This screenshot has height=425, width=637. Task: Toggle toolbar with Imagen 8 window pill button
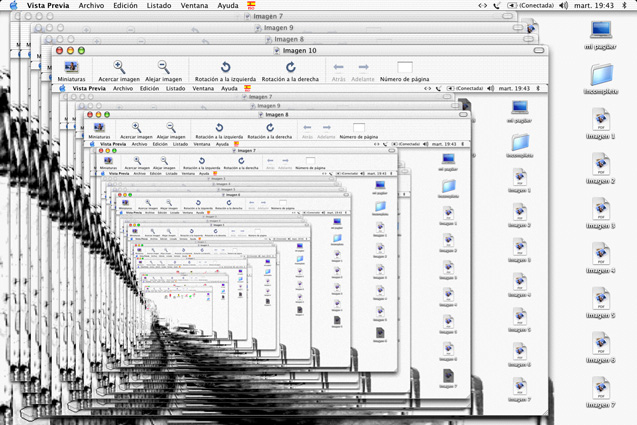pyautogui.click(x=528, y=39)
